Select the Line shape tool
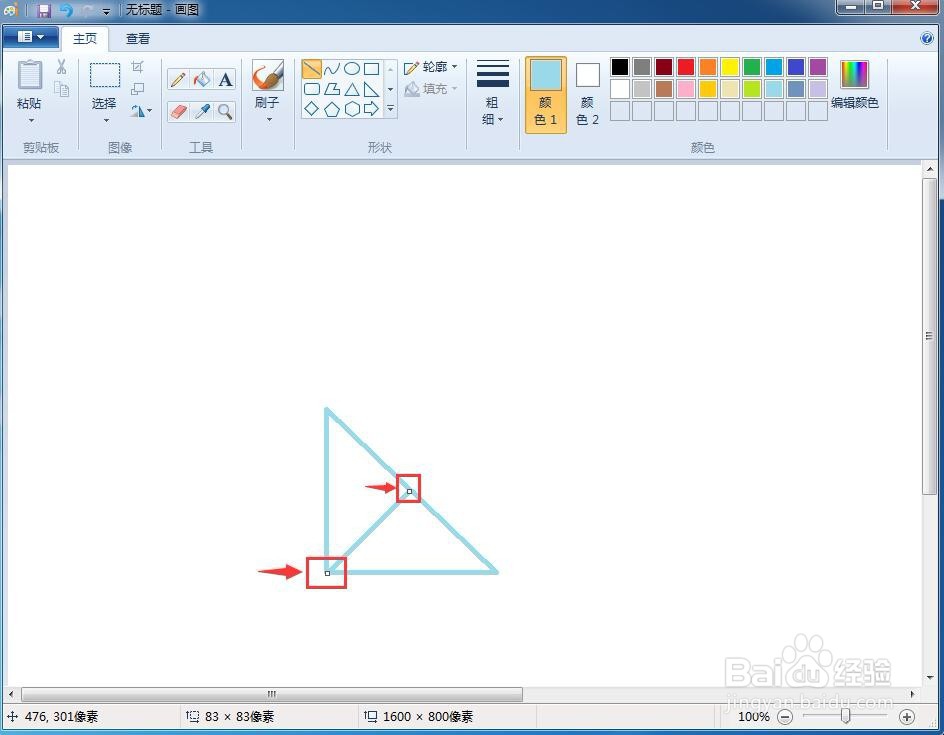 click(311, 68)
